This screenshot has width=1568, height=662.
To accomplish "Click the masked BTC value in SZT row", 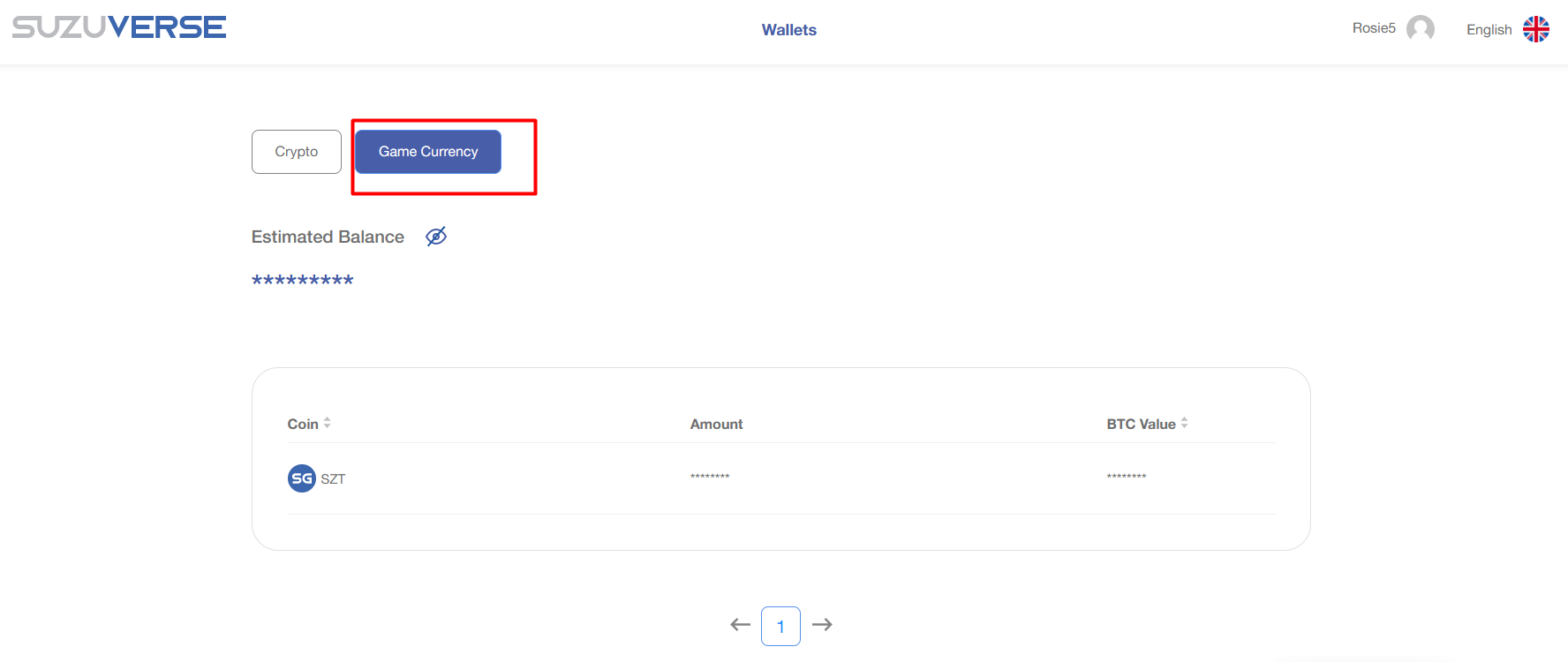I will click(x=1126, y=478).
